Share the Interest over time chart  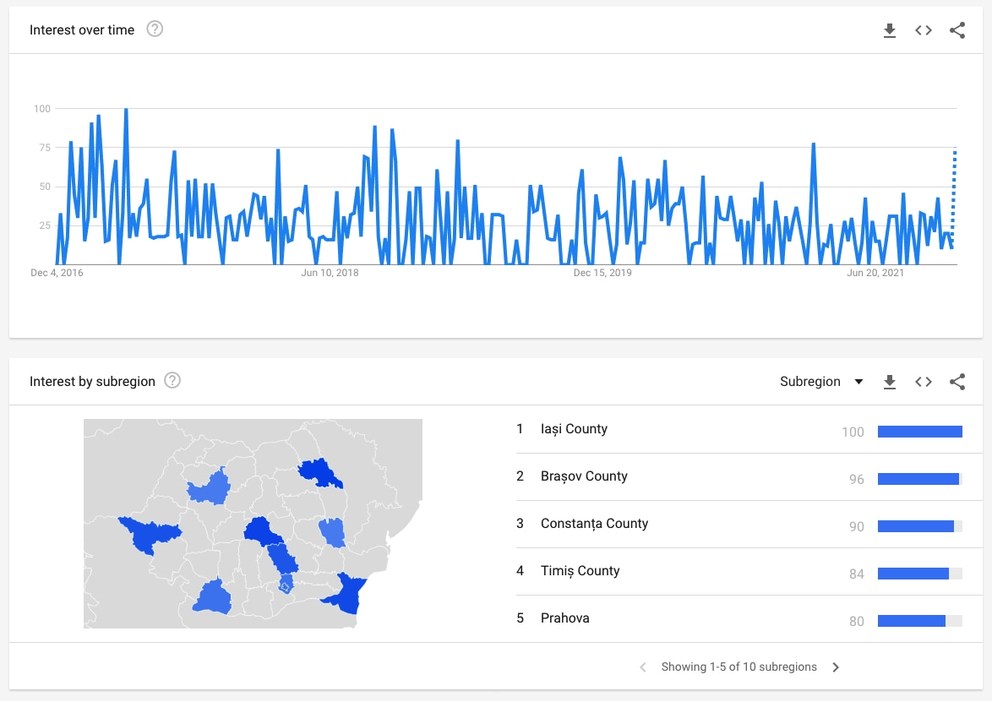point(957,30)
